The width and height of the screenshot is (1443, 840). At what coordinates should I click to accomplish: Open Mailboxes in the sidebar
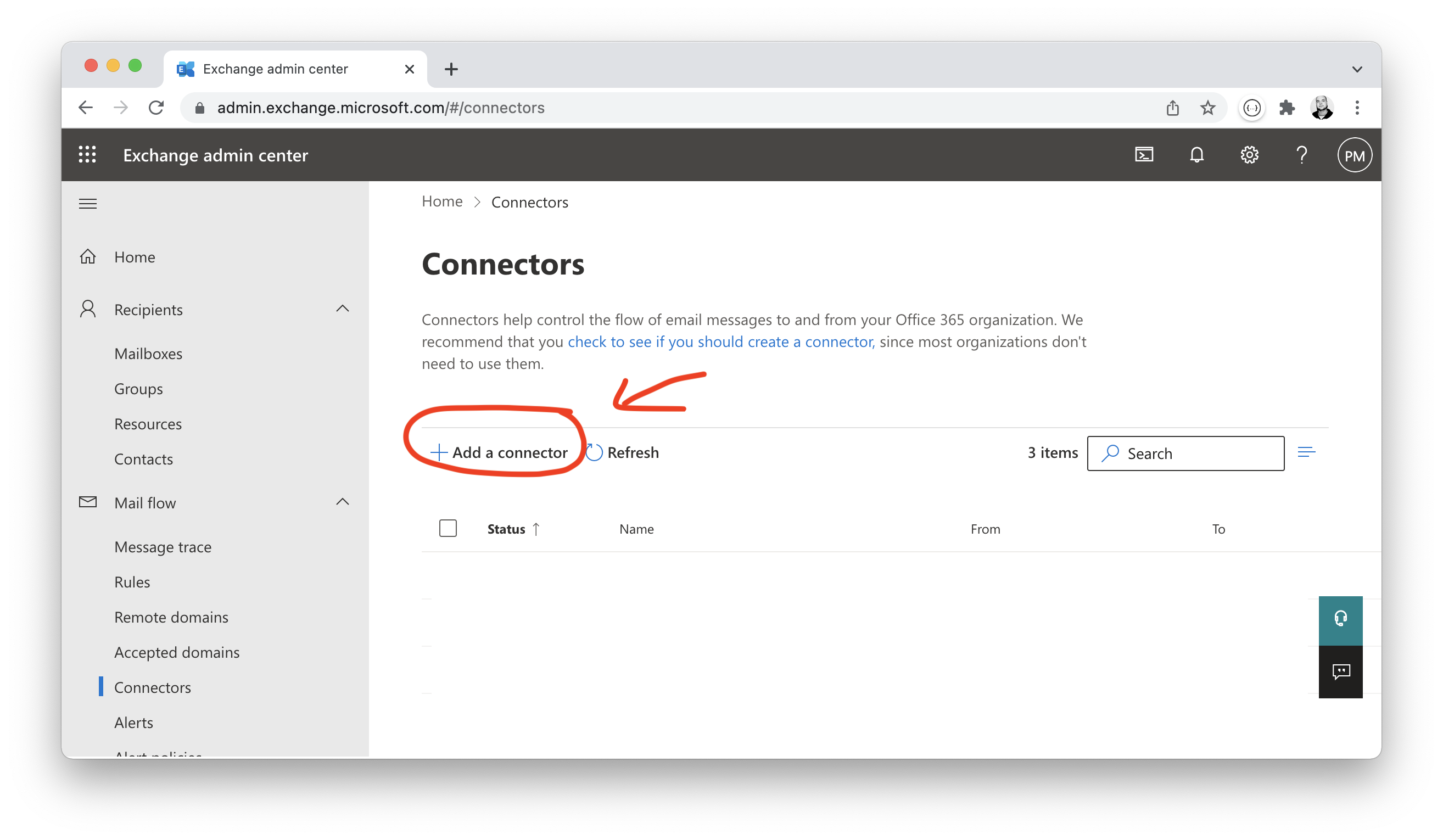pos(148,354)
